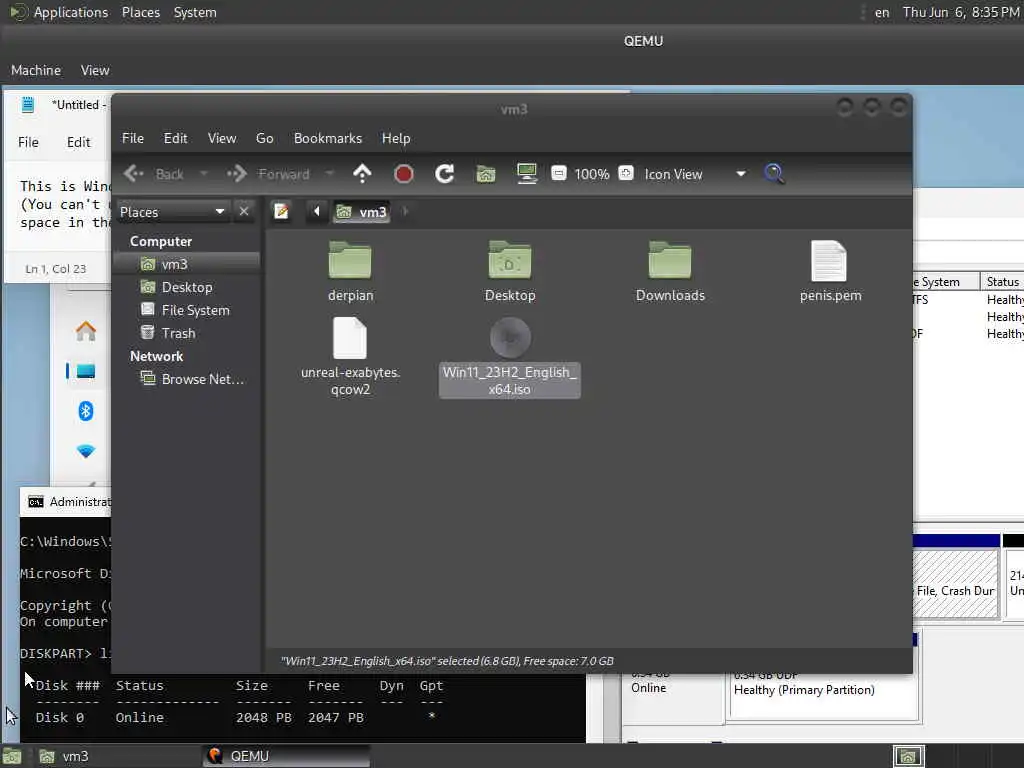Image resolution: width=1024 pixels, height=768 pixels.
Task: Stop loading with the red stop icon
Action: click(x=404, y=174)
